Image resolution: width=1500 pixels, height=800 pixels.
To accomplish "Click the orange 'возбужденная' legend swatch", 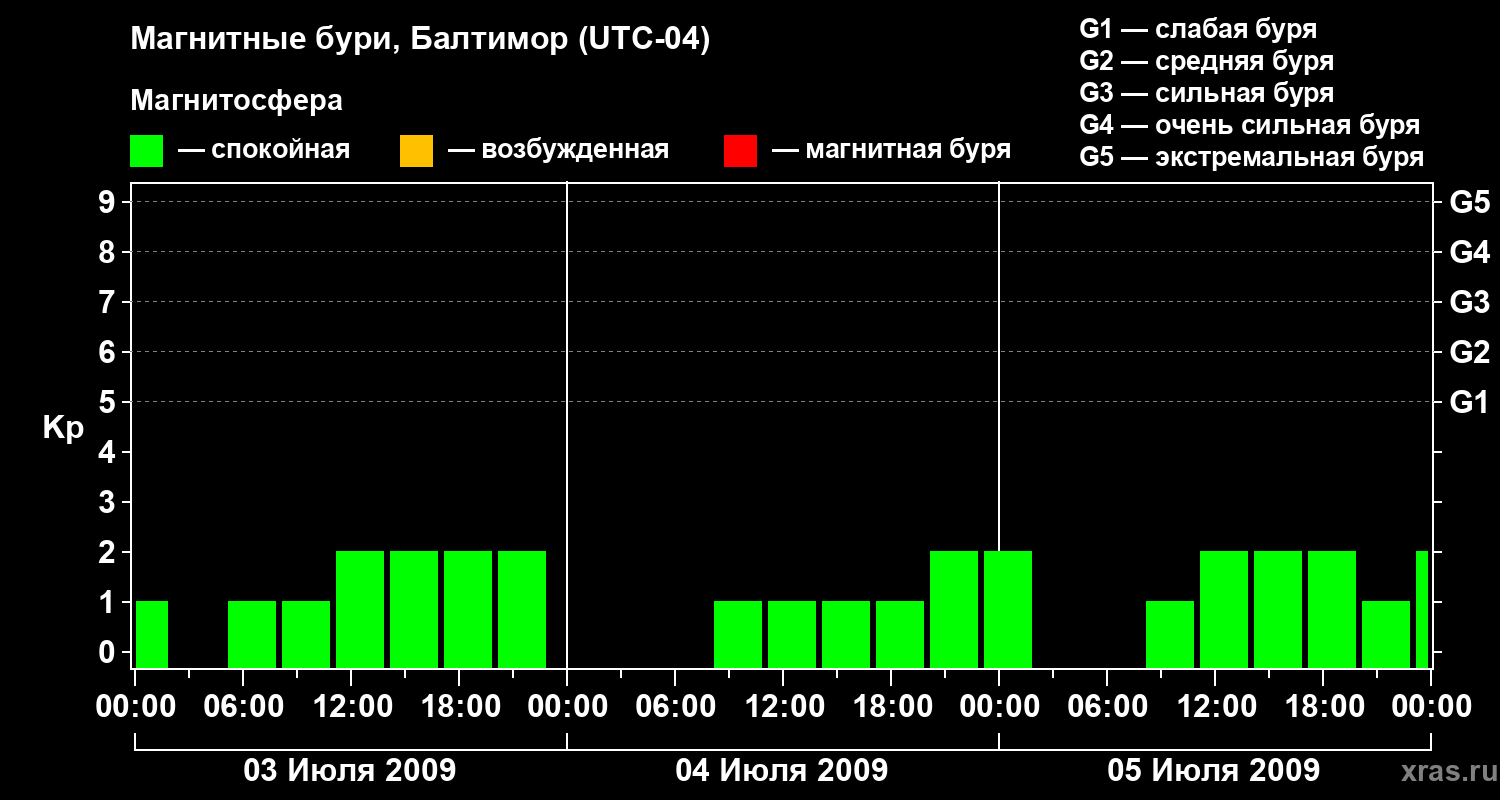I will click(x=416, y=151).
